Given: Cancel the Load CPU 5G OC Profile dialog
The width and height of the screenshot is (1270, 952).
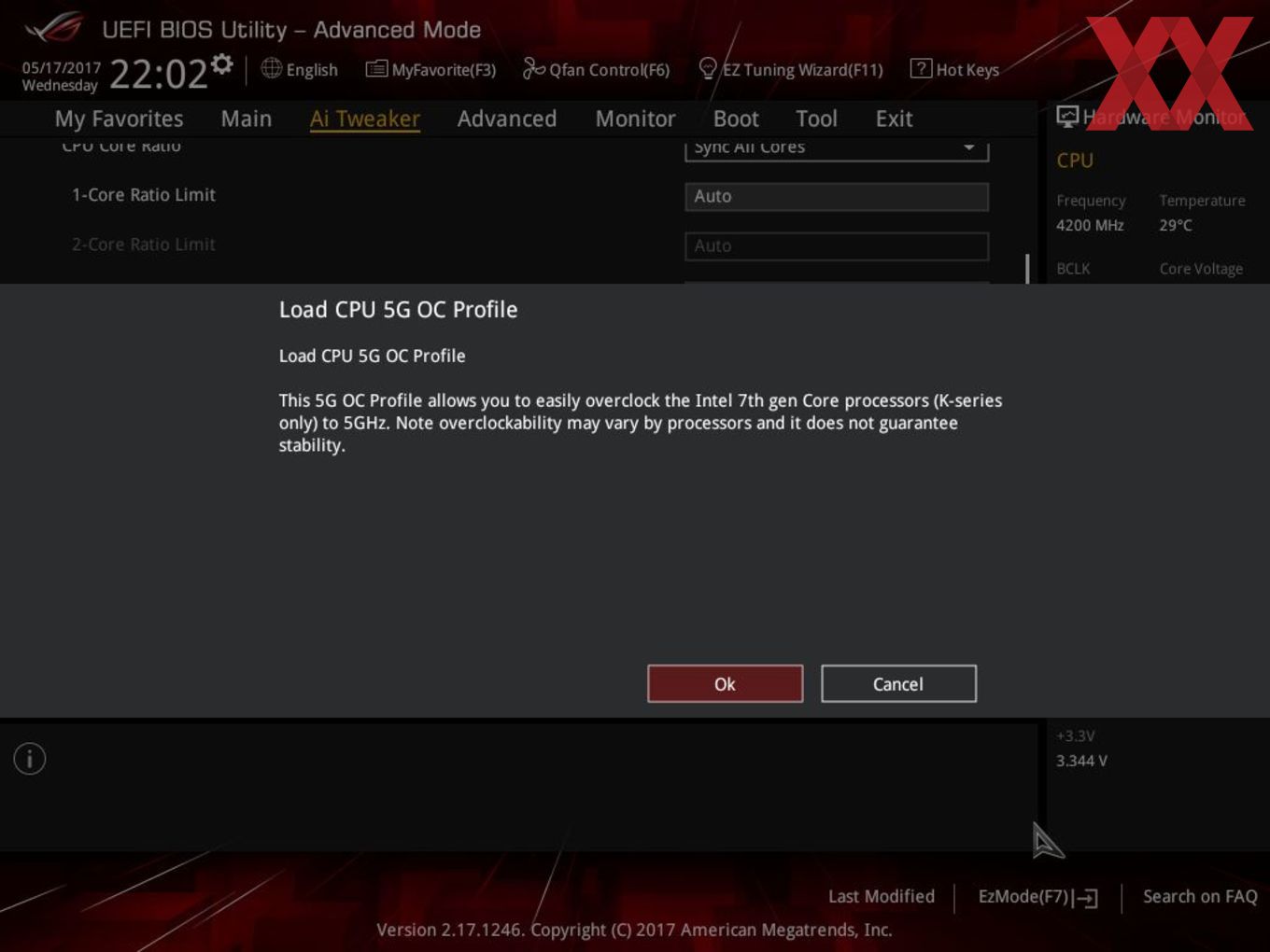Looking at the screenshot, I should tap(898, 684).
